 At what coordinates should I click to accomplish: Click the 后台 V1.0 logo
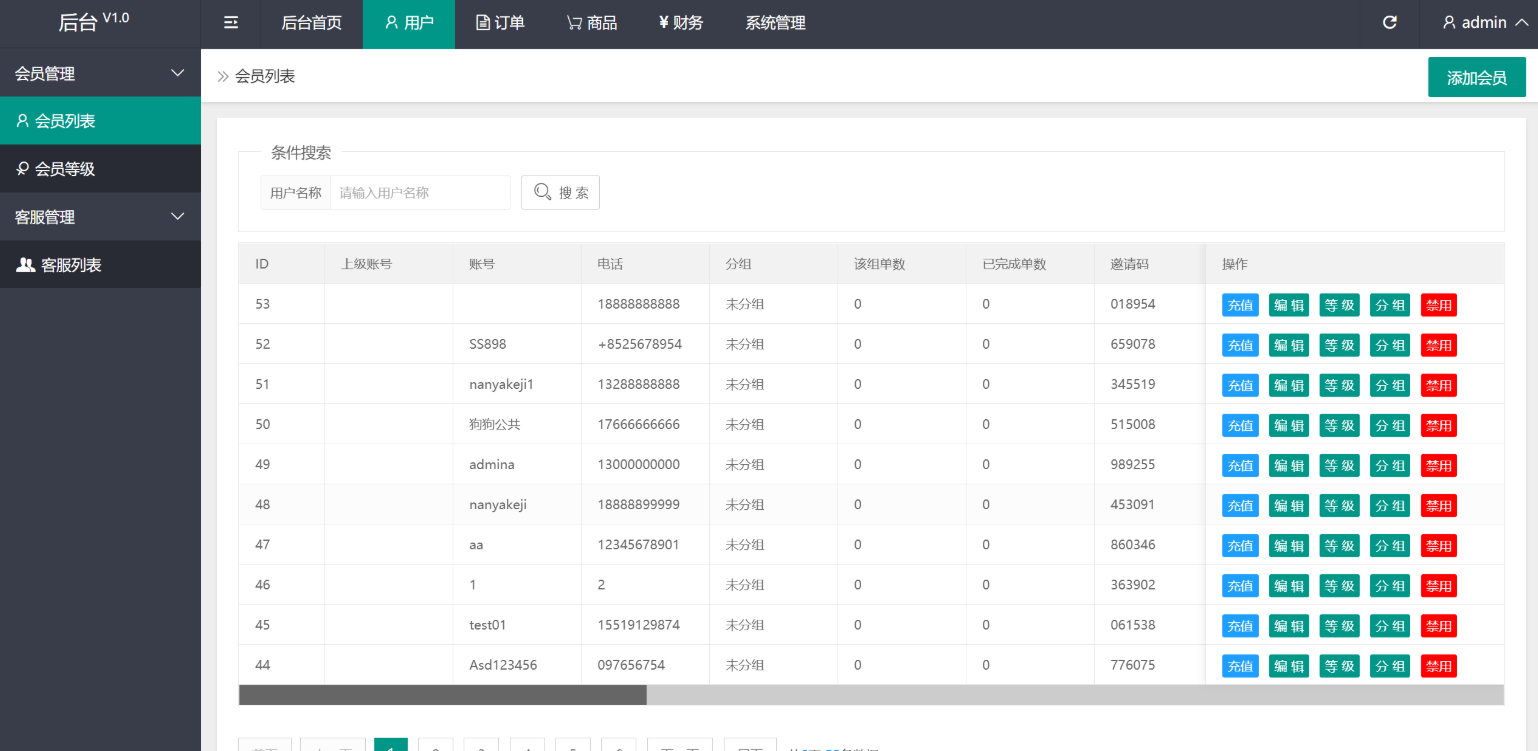pos(94,22)
